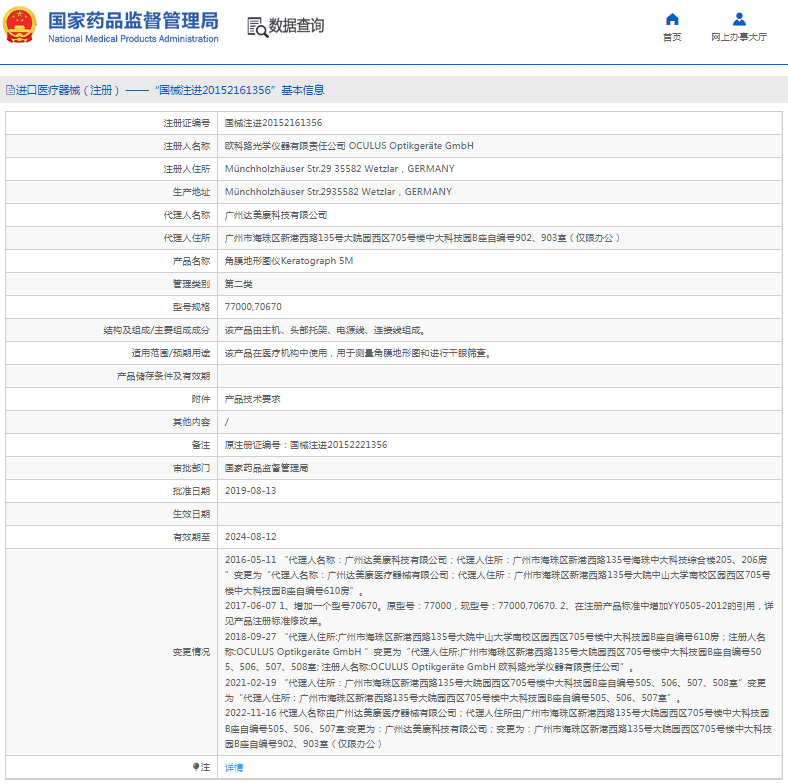Go to 首页 text label
This screenshot has width=788, height=783.
point(672,37)
